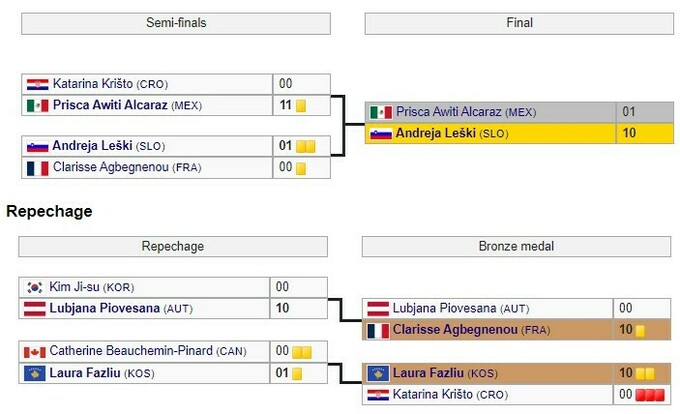This screenshot has height=414, width=680.
Task: Click the Kosovo flag beside Laura Fazliu in Repechage
Action: point(34,373)
